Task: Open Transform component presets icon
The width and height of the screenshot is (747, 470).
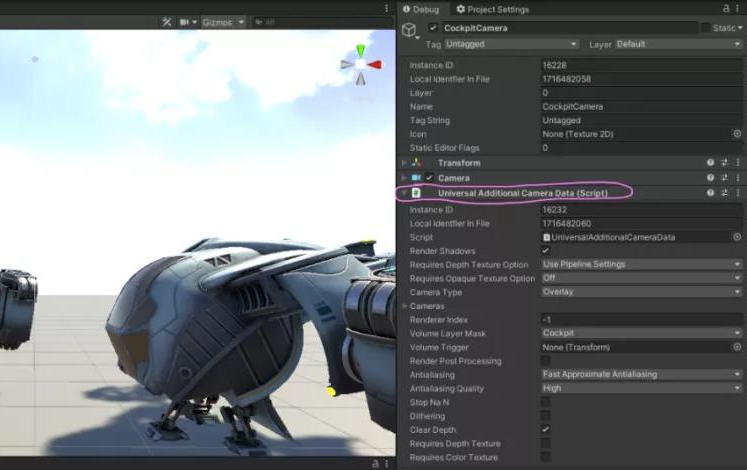Action: coord(724,163)
